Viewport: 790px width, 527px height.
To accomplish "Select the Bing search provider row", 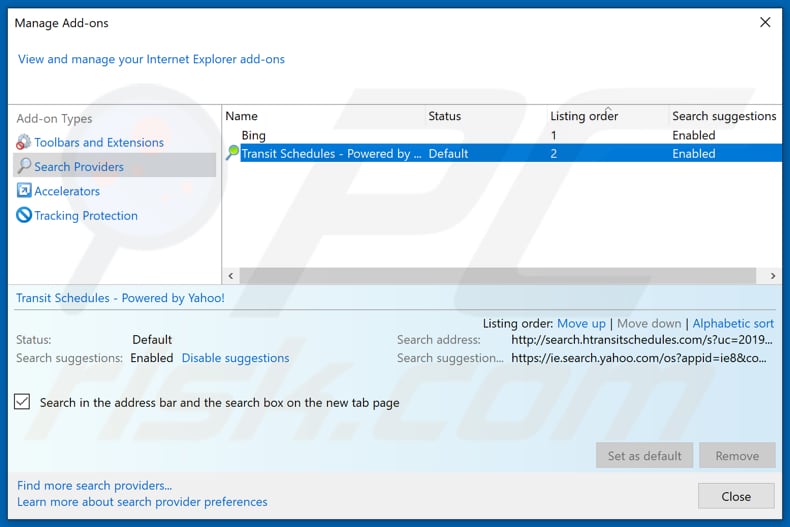I will pyautogui.click(x=502, y=135).
